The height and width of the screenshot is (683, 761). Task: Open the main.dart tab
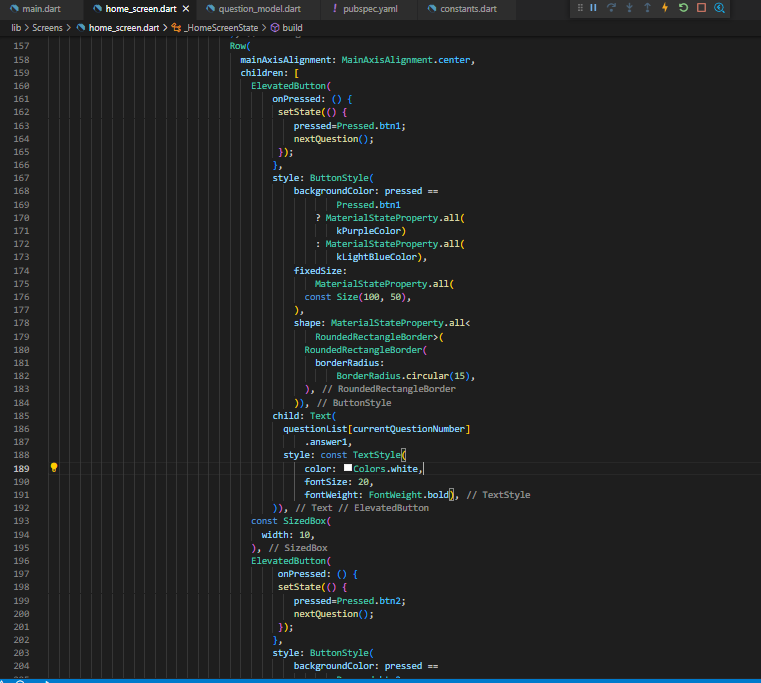tap(35, 9)
